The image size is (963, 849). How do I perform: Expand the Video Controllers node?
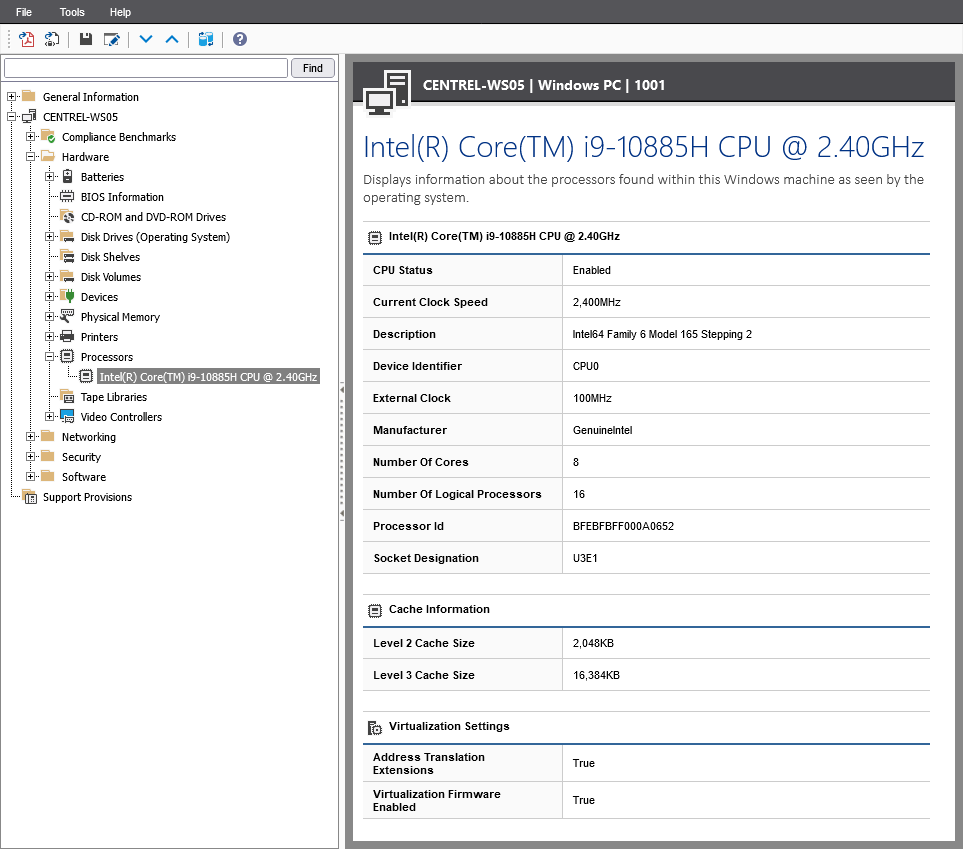49,417
